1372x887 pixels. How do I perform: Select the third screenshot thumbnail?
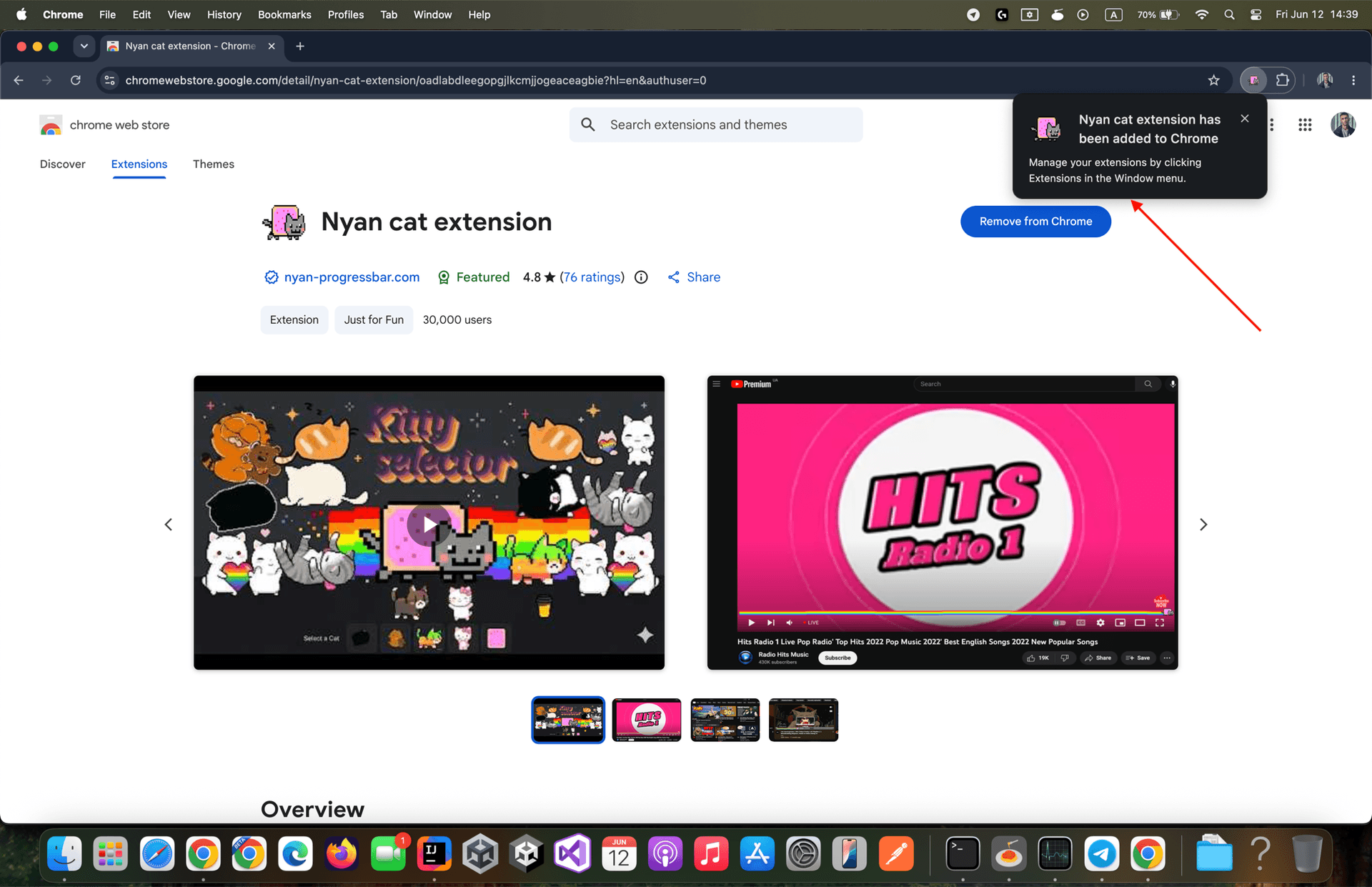click(725, 720)
